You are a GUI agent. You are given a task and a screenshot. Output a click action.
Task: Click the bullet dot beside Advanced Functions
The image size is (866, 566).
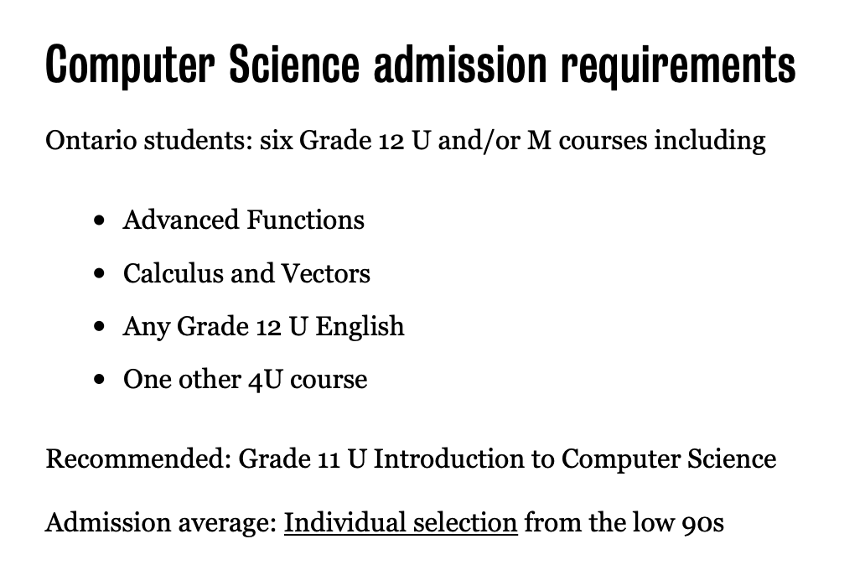click(x=99, y=221)
